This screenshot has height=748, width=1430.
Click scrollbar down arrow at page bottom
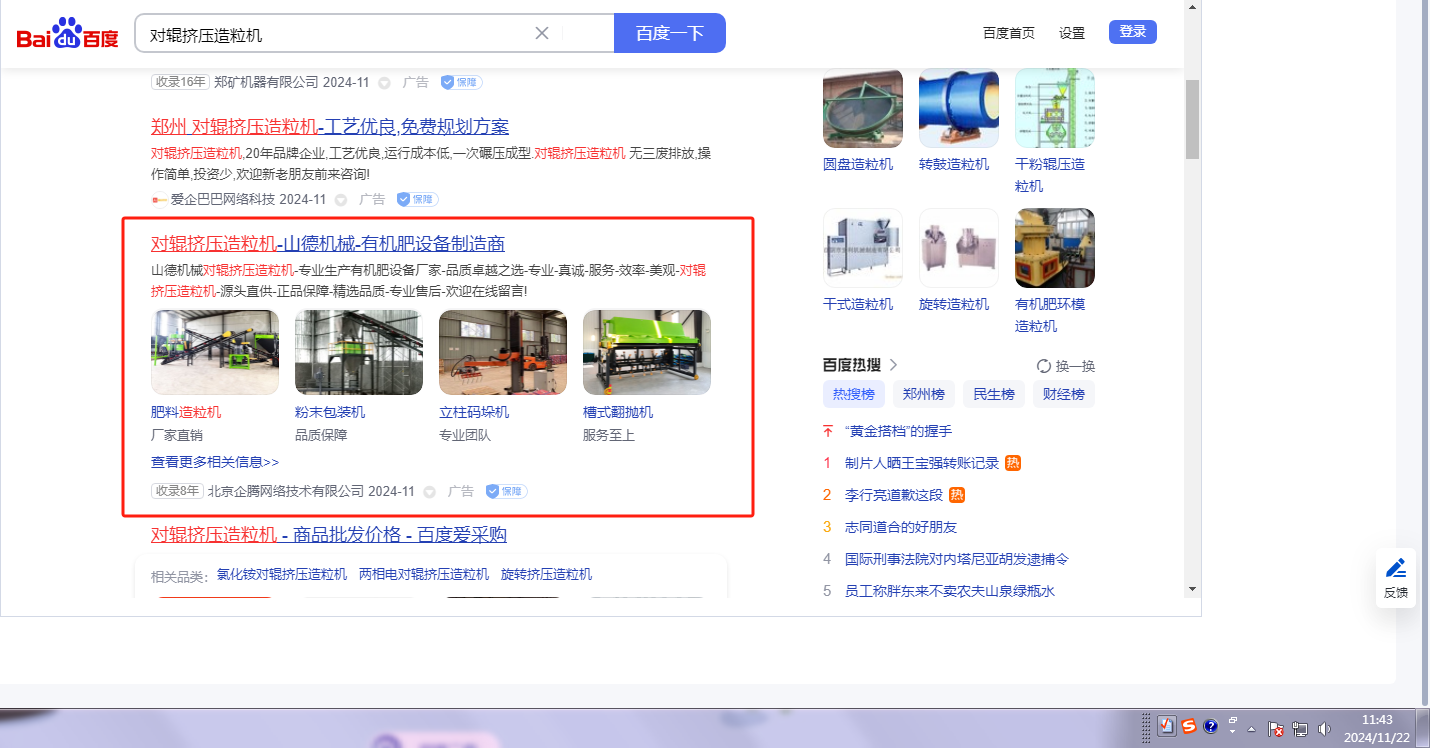[1192, 590]
